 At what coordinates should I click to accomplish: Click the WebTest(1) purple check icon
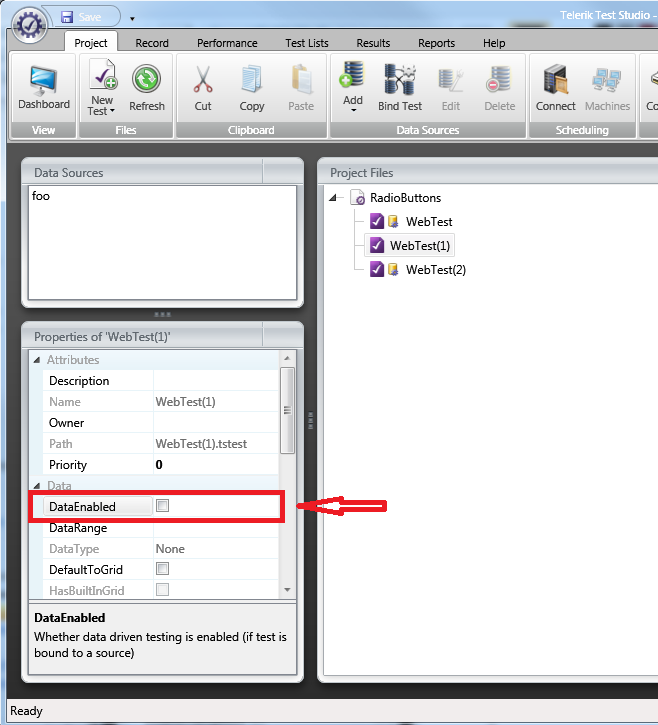click(x=377, y=245)
